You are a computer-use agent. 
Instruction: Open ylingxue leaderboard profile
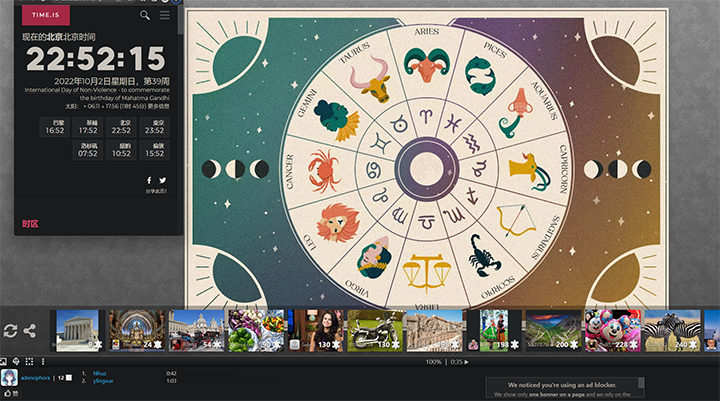point(103,381)
